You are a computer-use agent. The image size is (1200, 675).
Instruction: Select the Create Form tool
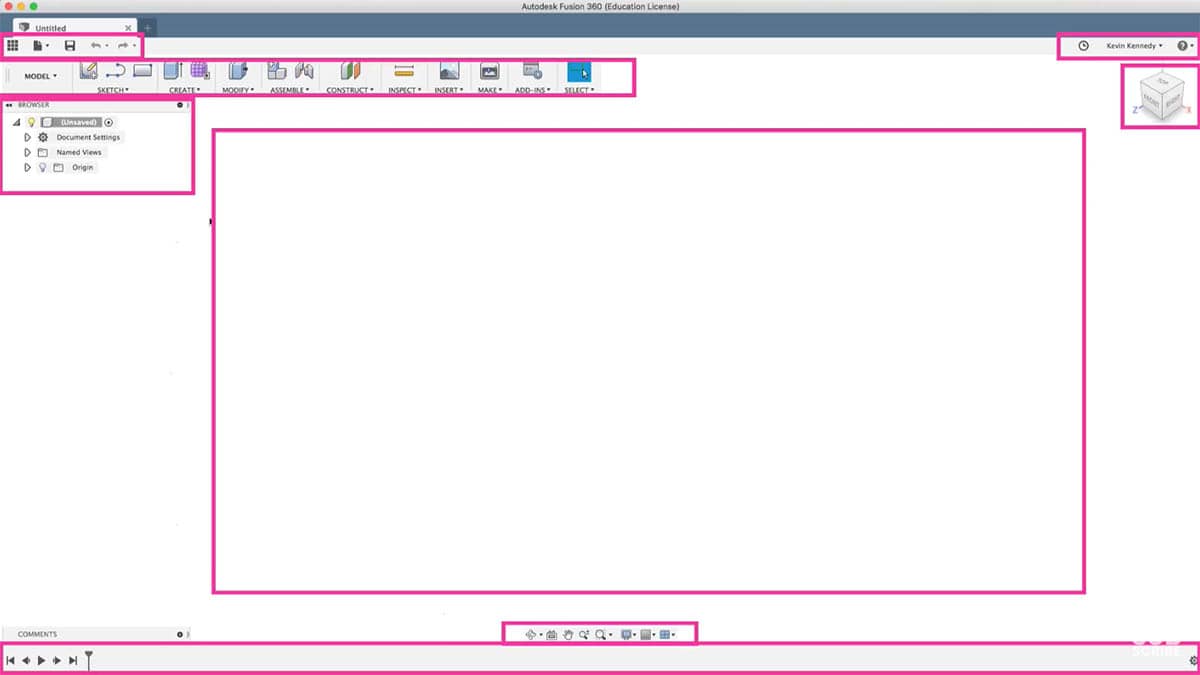[x=199, y=71]
